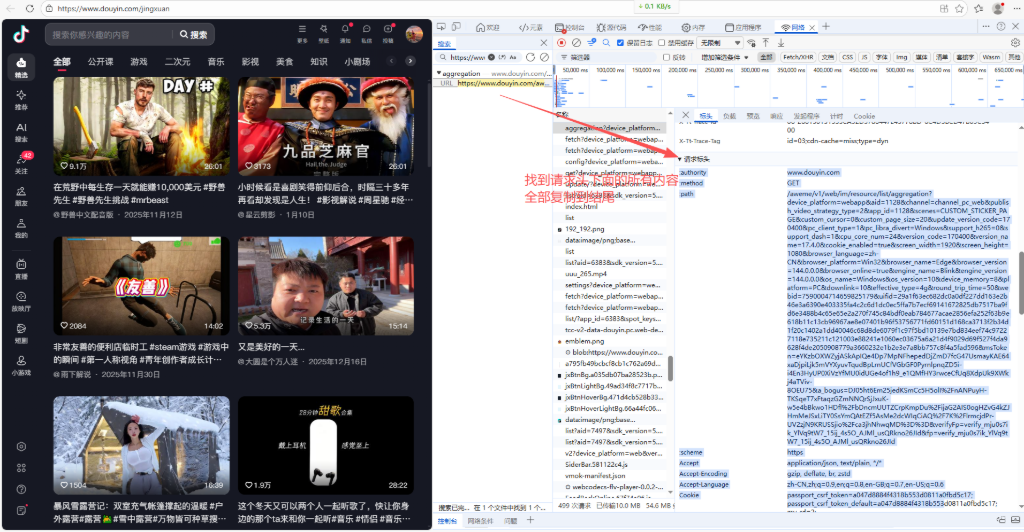Switch to the 元素 DevTools tab
The height and width of the screenshot is (532, 1024).
point(531,27)
